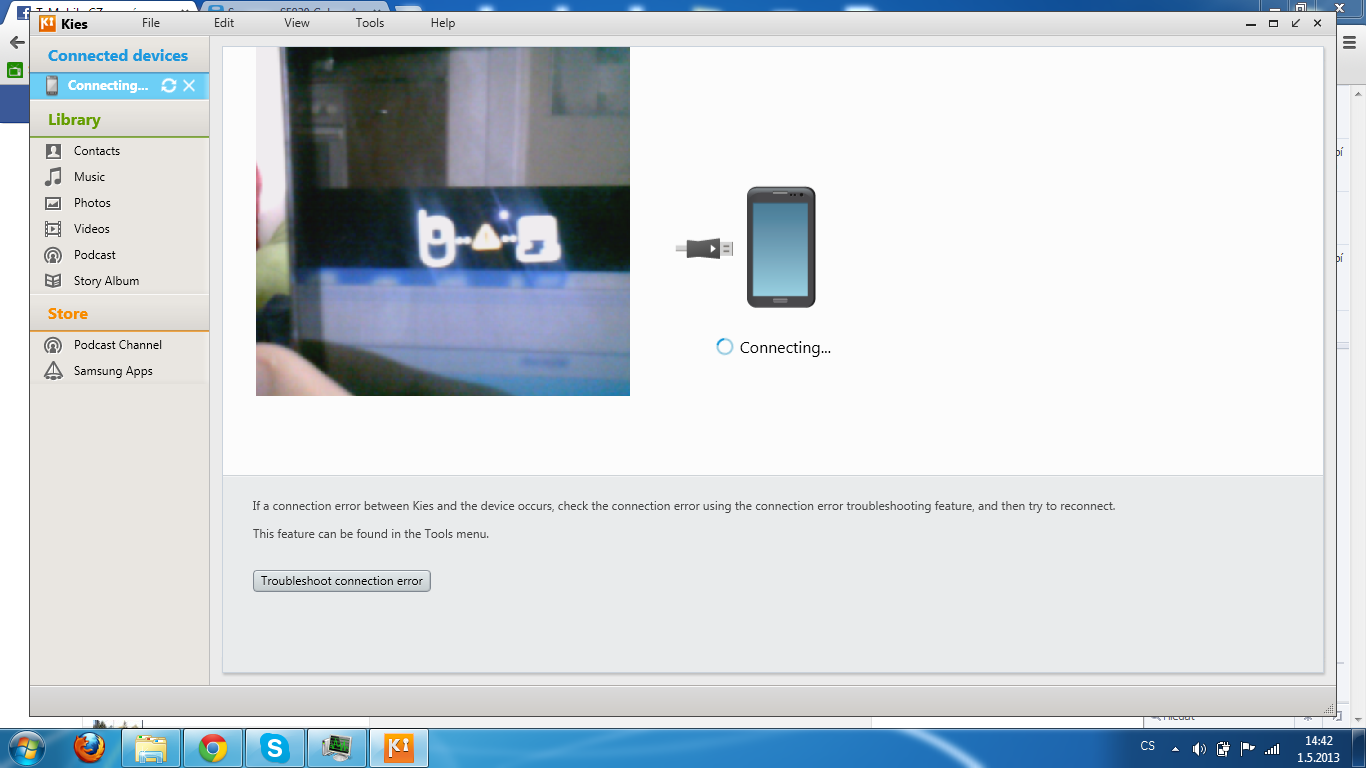The image size is (1366, 768).
Task: Open the Music icon in the Library
Action: [x=53, y=177]
